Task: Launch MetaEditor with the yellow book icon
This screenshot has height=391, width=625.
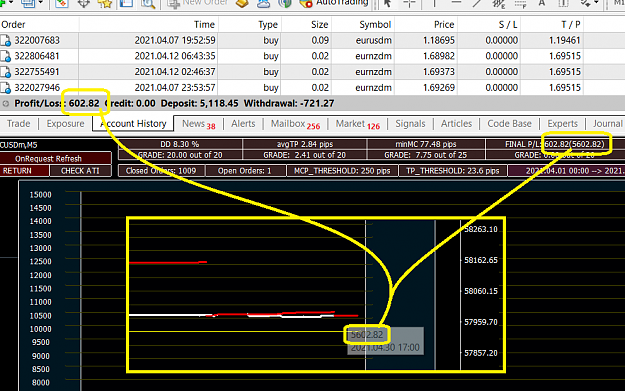Action: pyautogui.click(x=242, y=3)
